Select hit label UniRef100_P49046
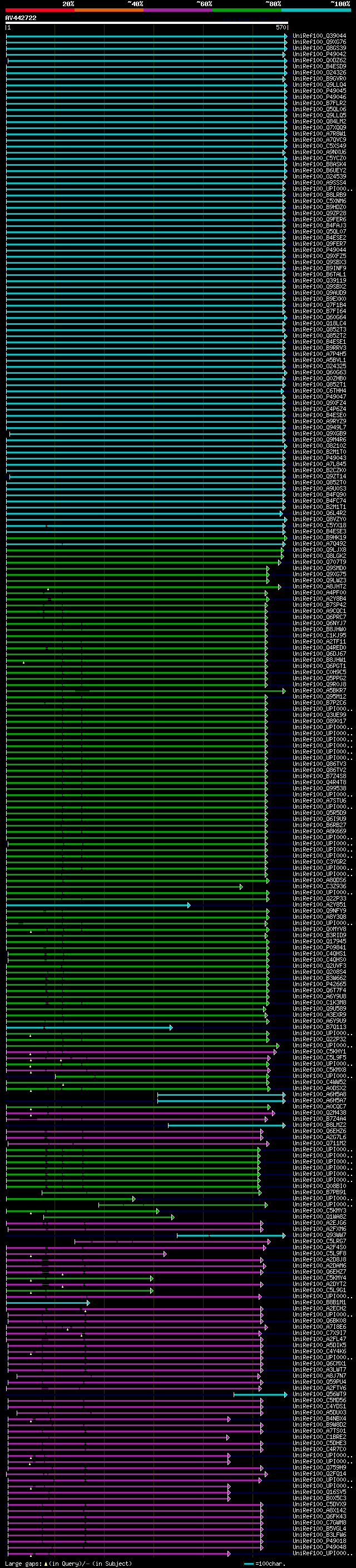 pyautogui.click(x=319, y=97)
